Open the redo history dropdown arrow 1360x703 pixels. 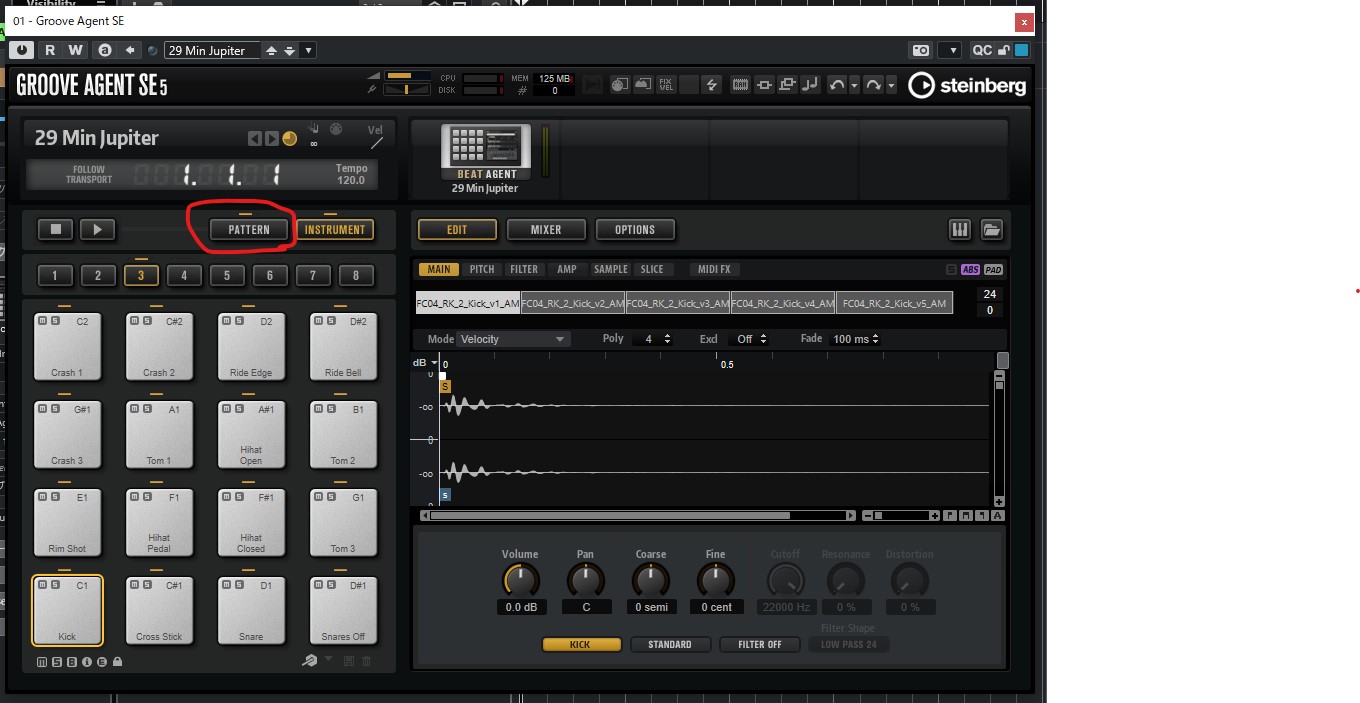coord(890,86)
